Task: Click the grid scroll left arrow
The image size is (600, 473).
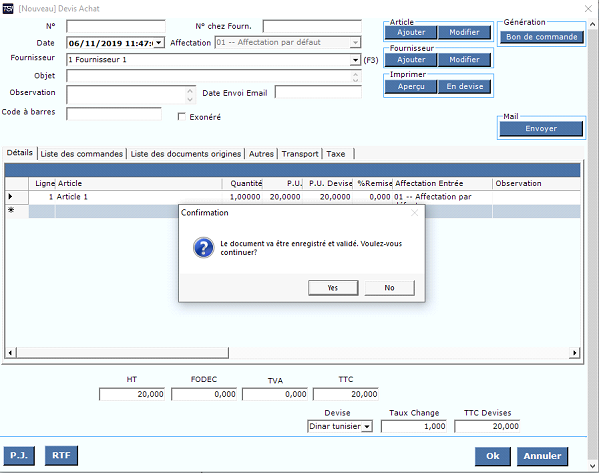Action: (x=10, y=352)
